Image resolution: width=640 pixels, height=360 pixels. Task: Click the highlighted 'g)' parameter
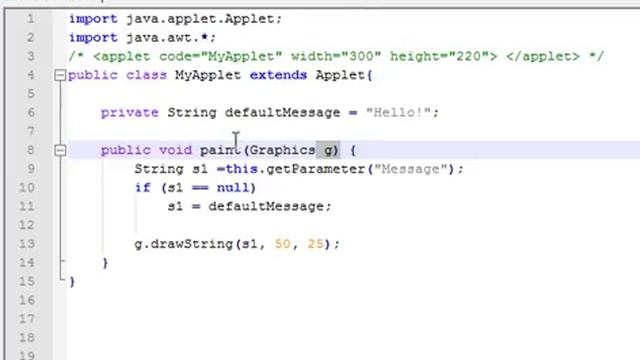pyautogui.click(x=331, y=151)
